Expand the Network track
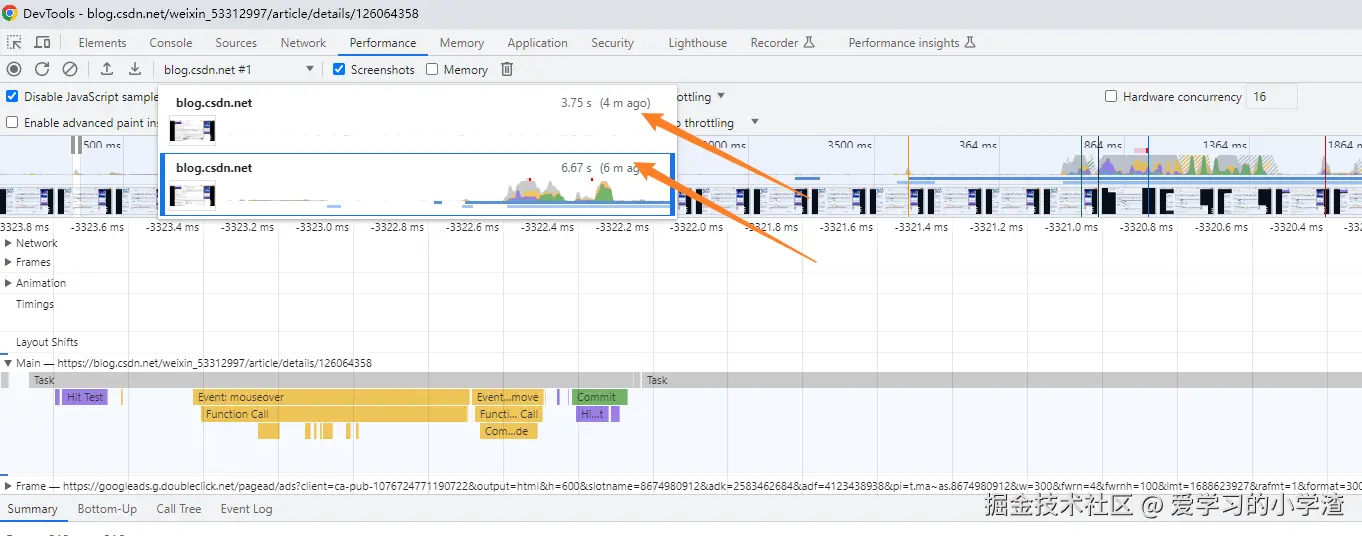The image size is (1362, 536). pos(8,243)
